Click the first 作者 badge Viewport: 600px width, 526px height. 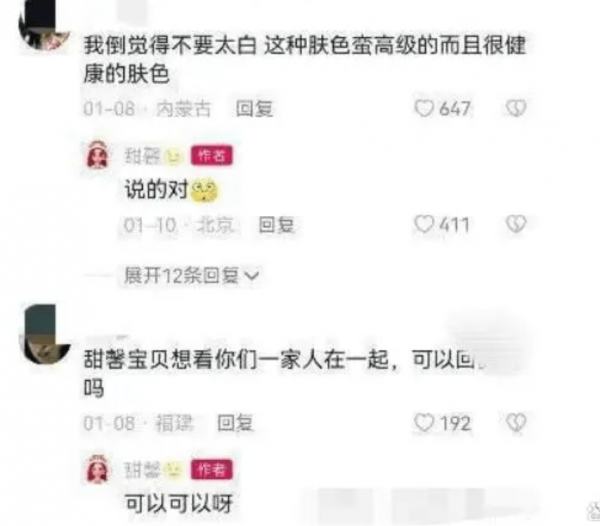(212, 156)
